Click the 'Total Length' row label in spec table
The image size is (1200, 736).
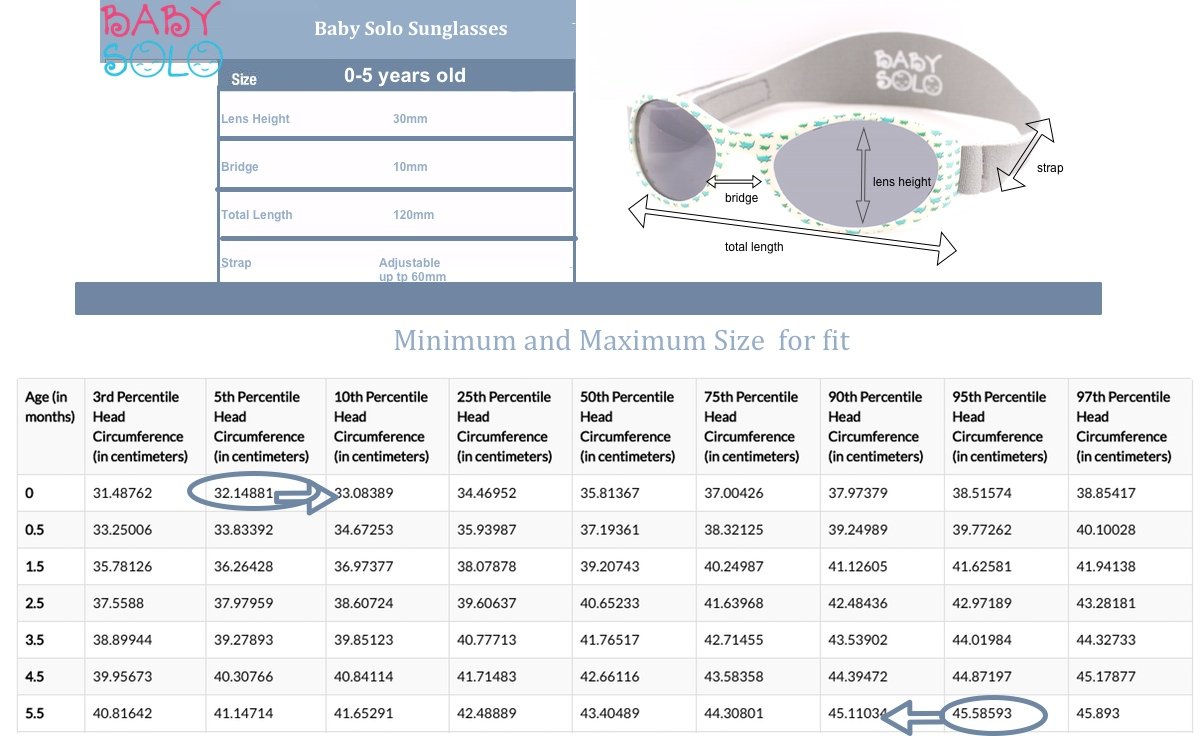coord(257,215)
